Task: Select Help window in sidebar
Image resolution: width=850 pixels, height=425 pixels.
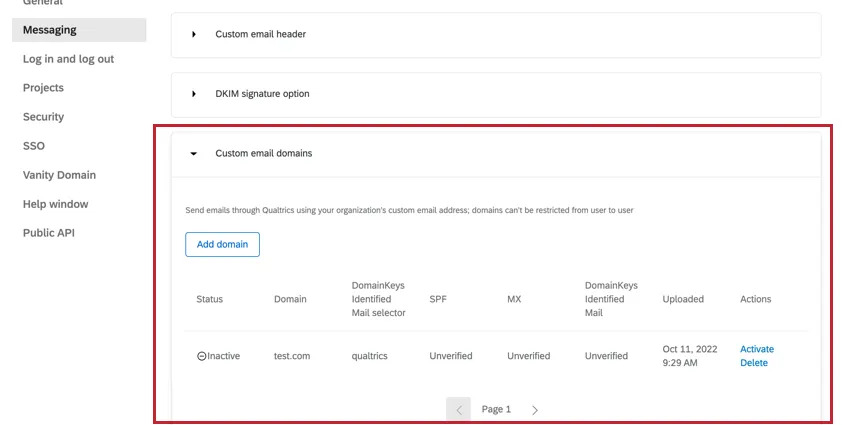Action: pyautogui.click(x=55, y=204)
